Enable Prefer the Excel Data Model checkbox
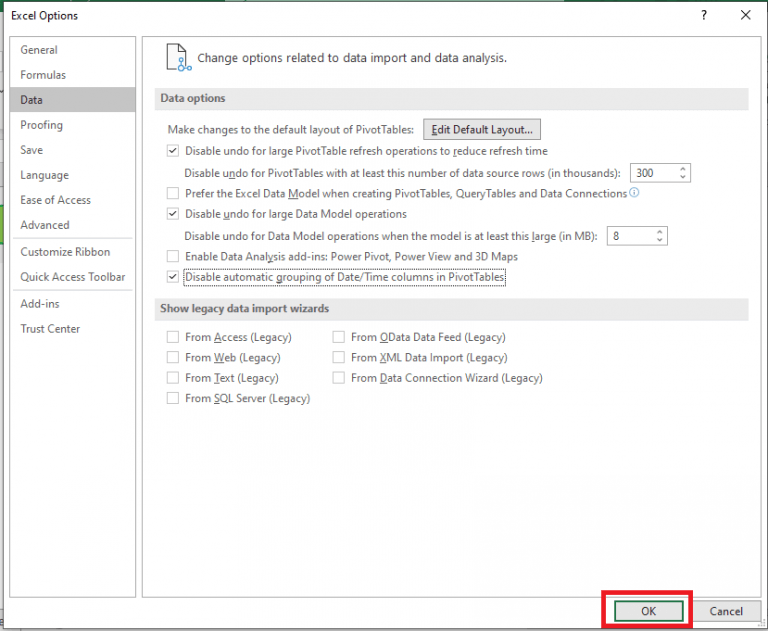Screen dimensions: 768x631 click(x=173, y=193)
